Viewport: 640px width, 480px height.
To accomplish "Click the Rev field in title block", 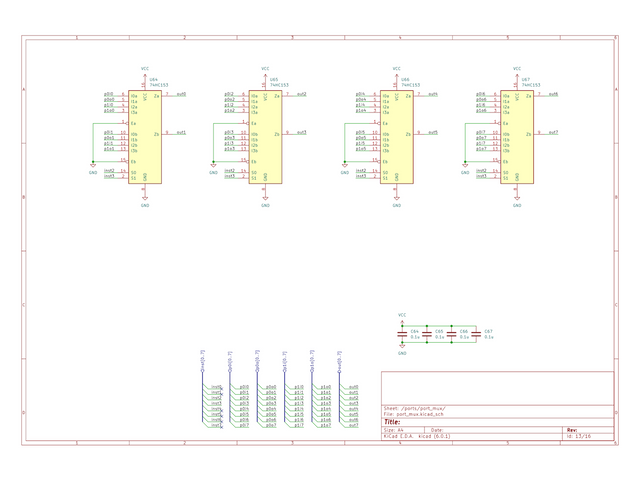I will (573, 430).
